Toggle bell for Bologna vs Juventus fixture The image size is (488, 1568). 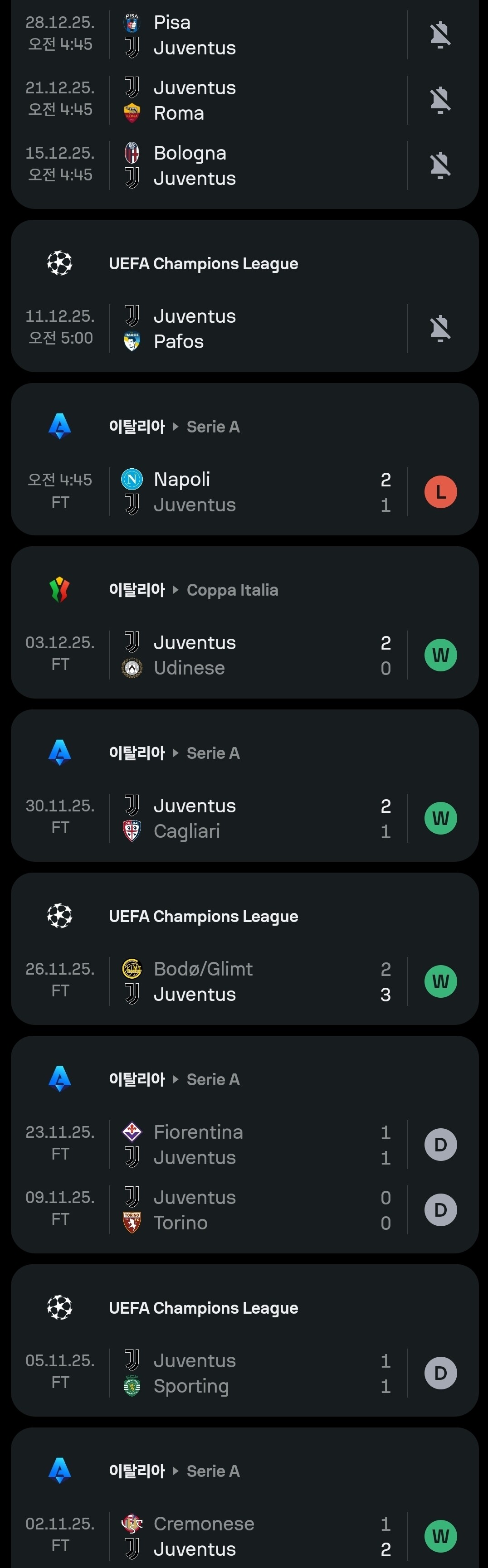(440, 165)
